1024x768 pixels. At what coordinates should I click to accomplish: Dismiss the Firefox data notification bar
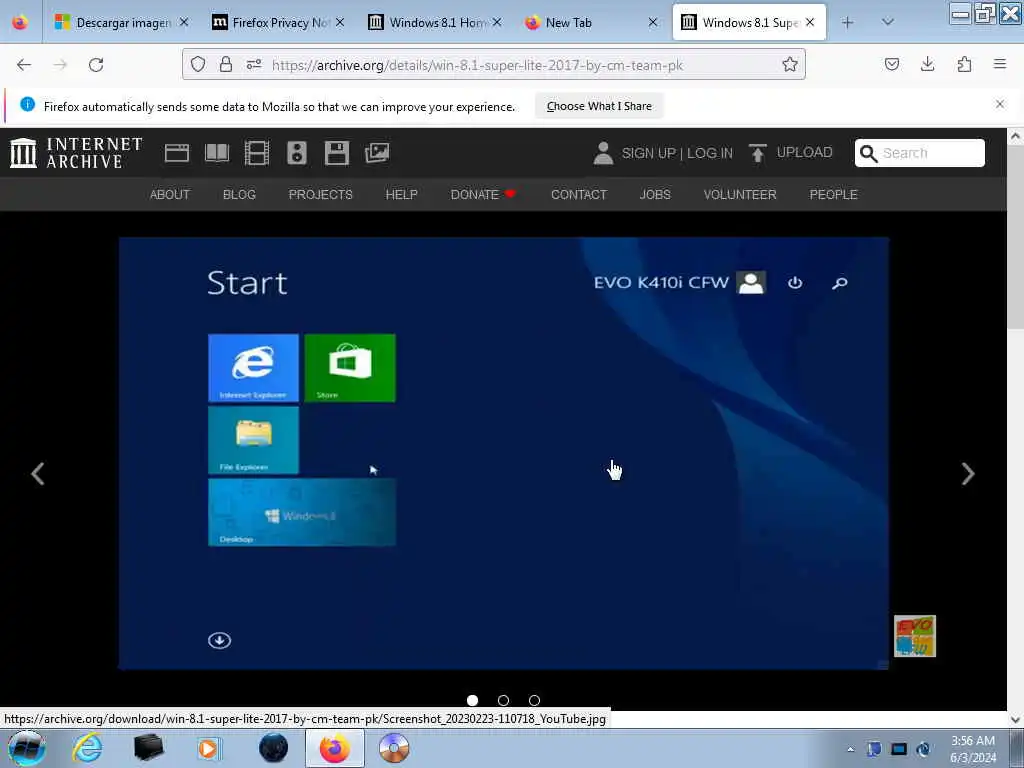(x=1000, y=104)
